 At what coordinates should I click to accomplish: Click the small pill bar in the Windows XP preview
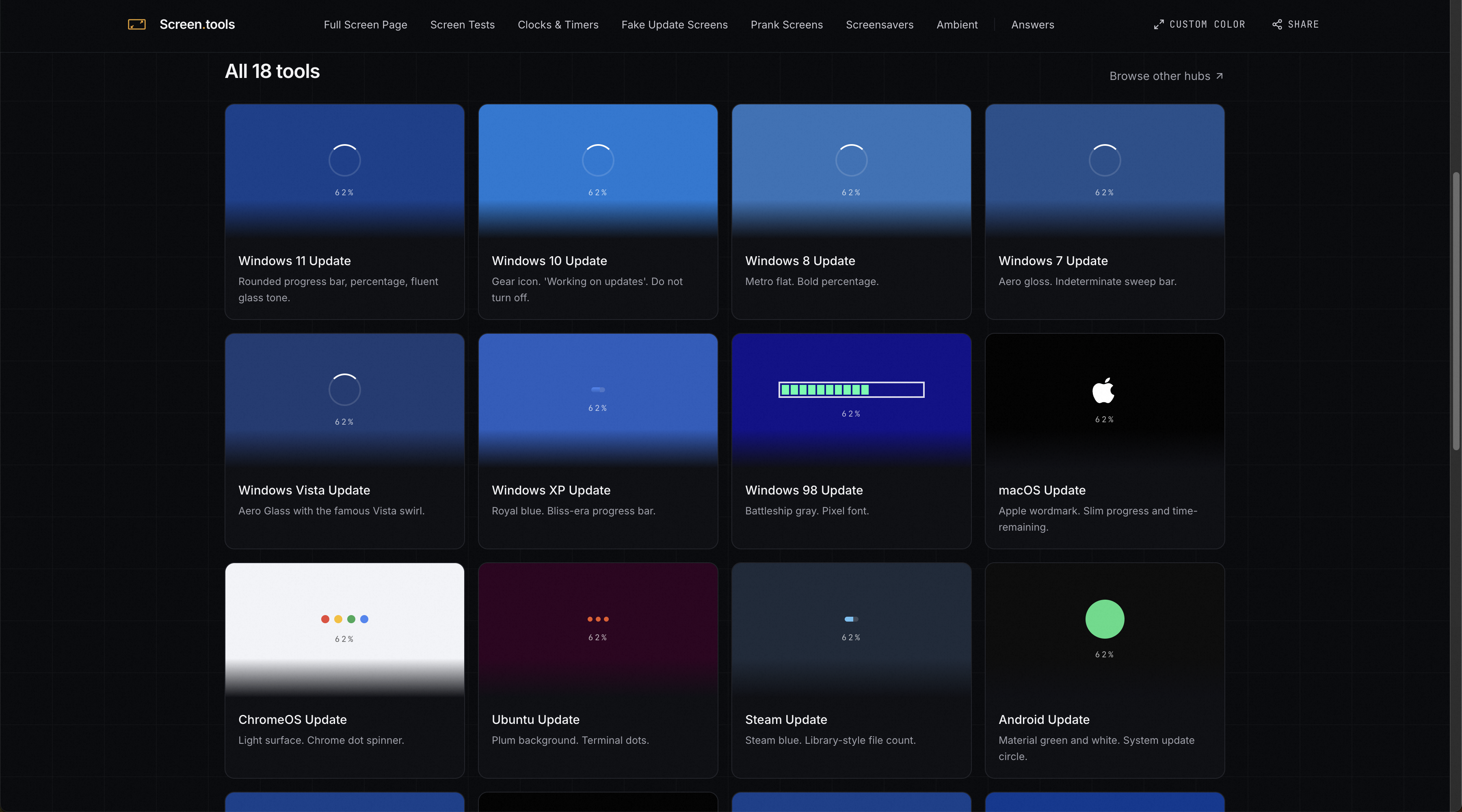[598, 390]
